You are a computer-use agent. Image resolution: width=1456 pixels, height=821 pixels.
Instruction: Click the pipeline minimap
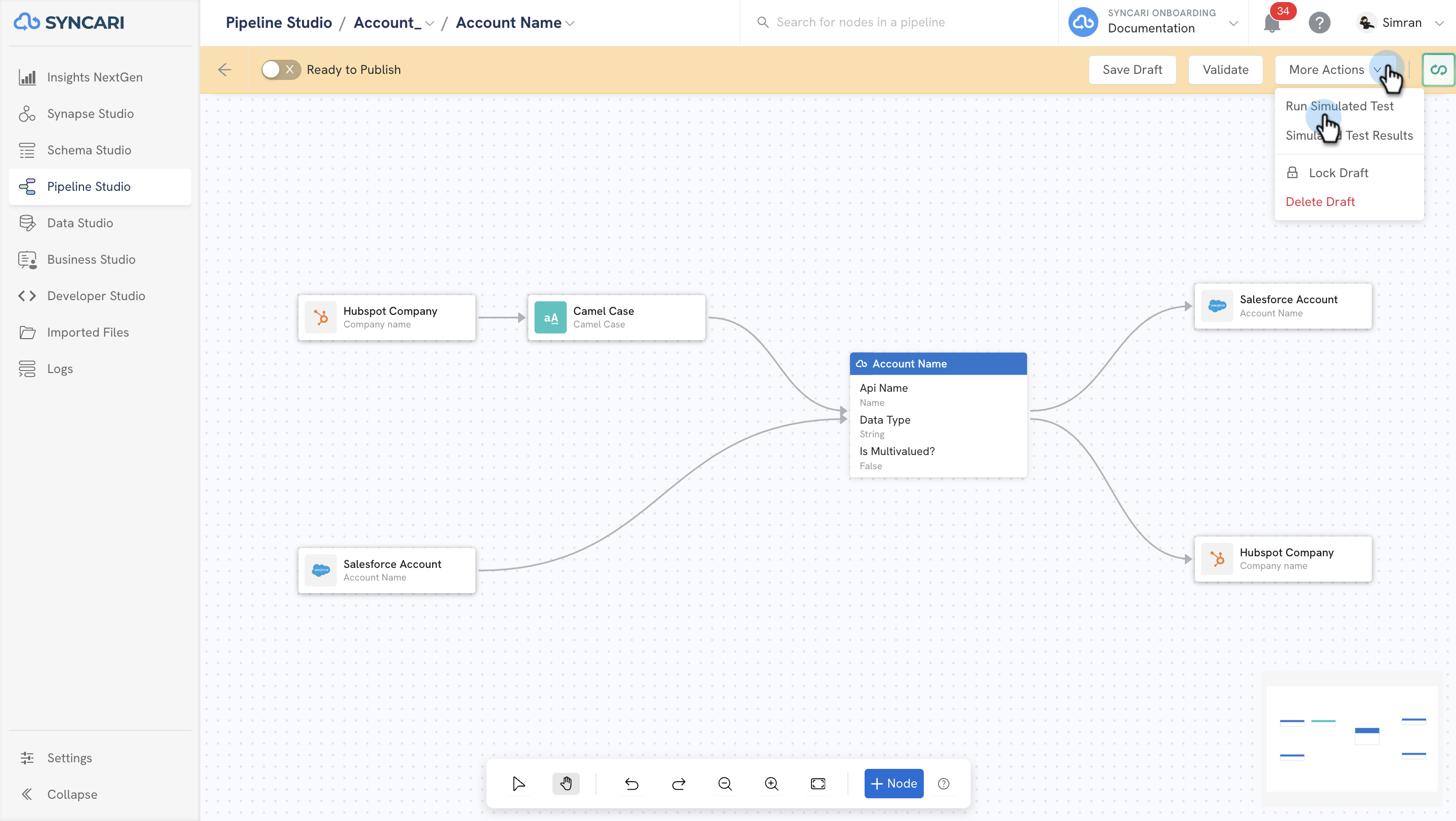click(1352, 738)
